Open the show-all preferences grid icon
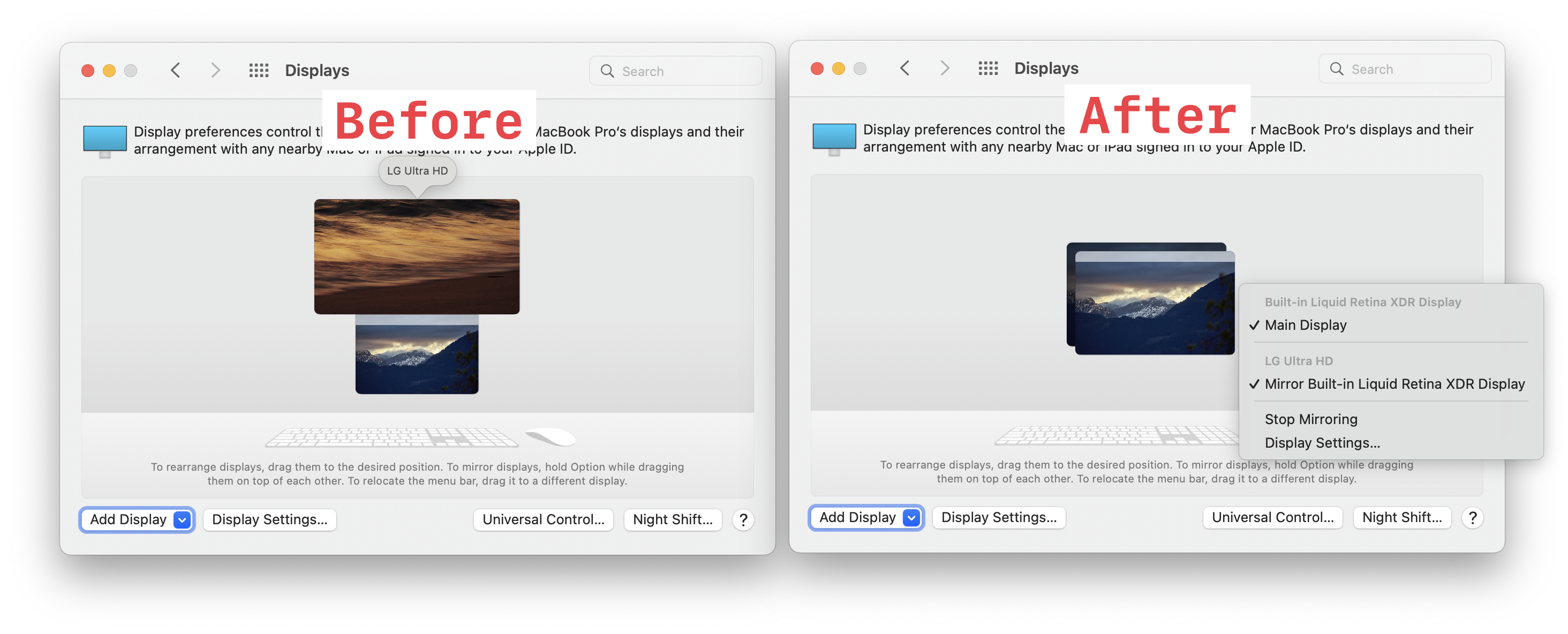Viewport: 1568px width, 634px height. tap(259, 70)
